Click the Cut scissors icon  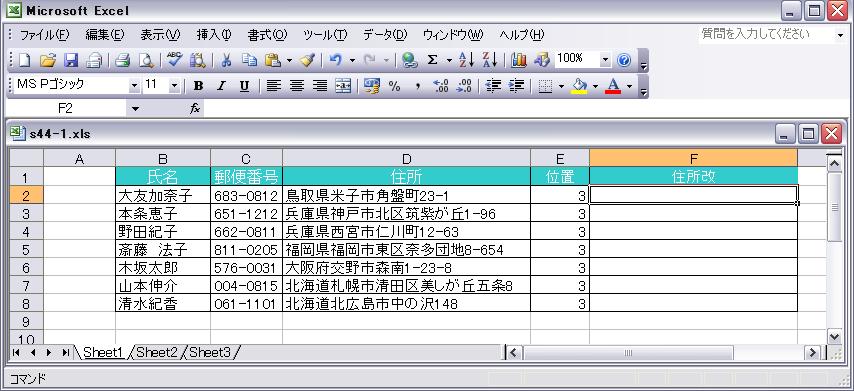click(x=226, y=60)
